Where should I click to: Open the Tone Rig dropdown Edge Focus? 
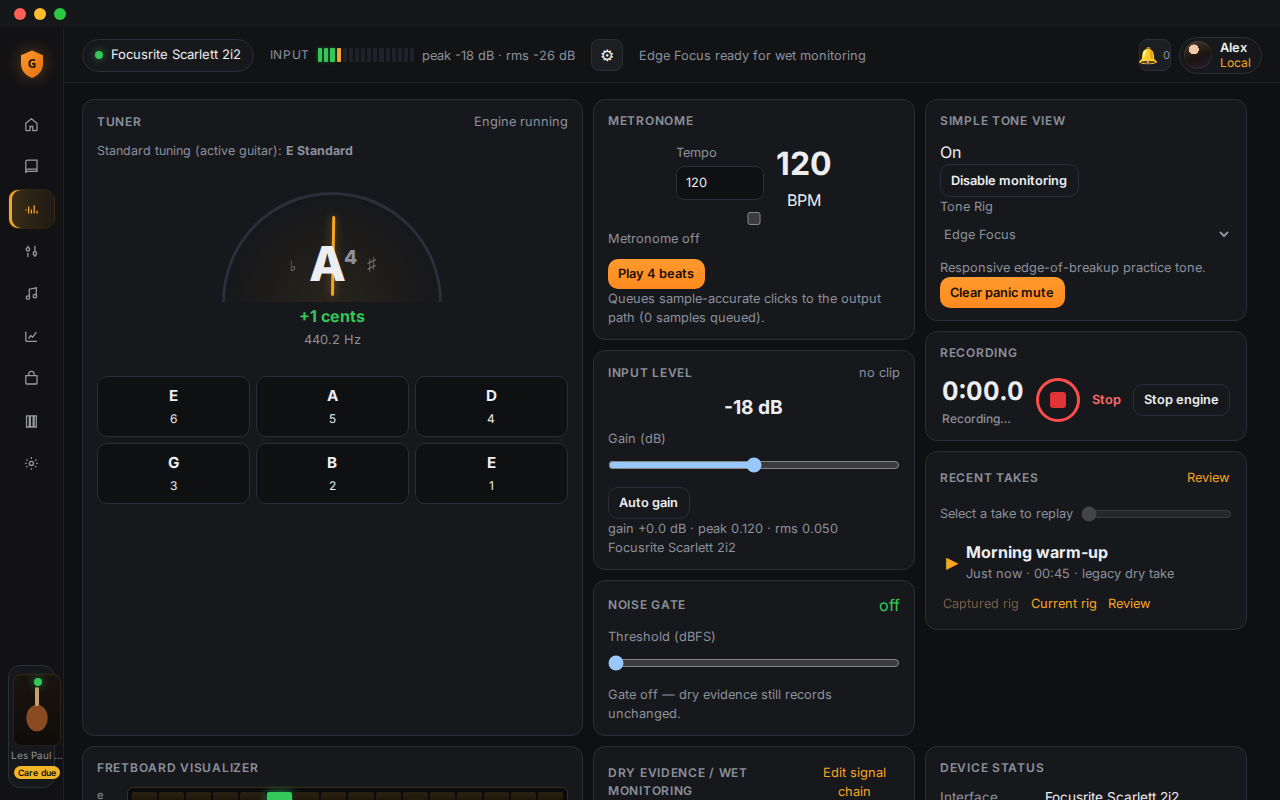pos(1086,234)
